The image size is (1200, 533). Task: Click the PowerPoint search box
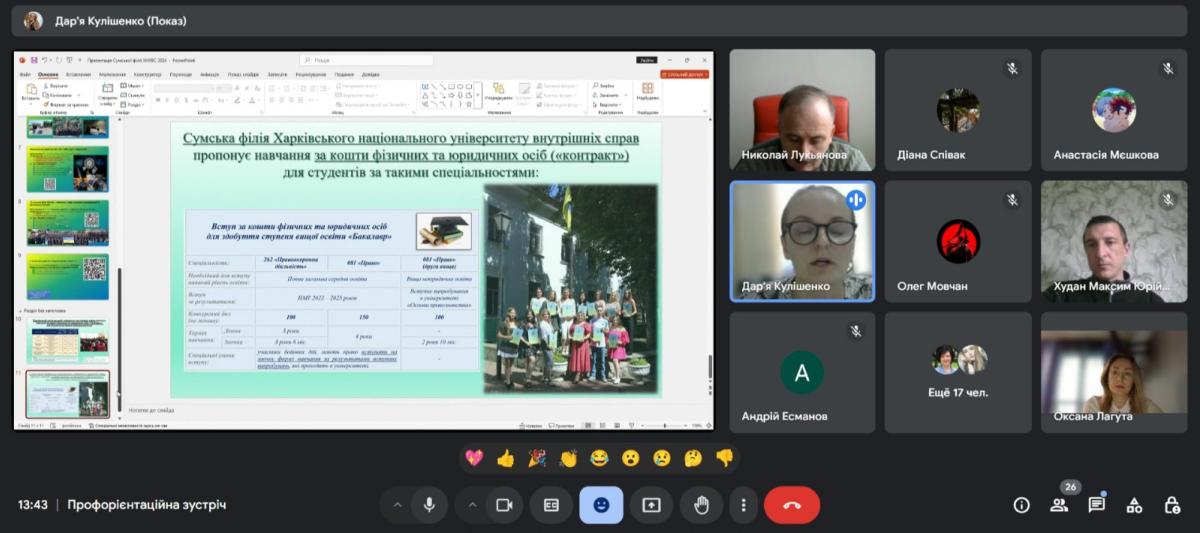(368, 60)
